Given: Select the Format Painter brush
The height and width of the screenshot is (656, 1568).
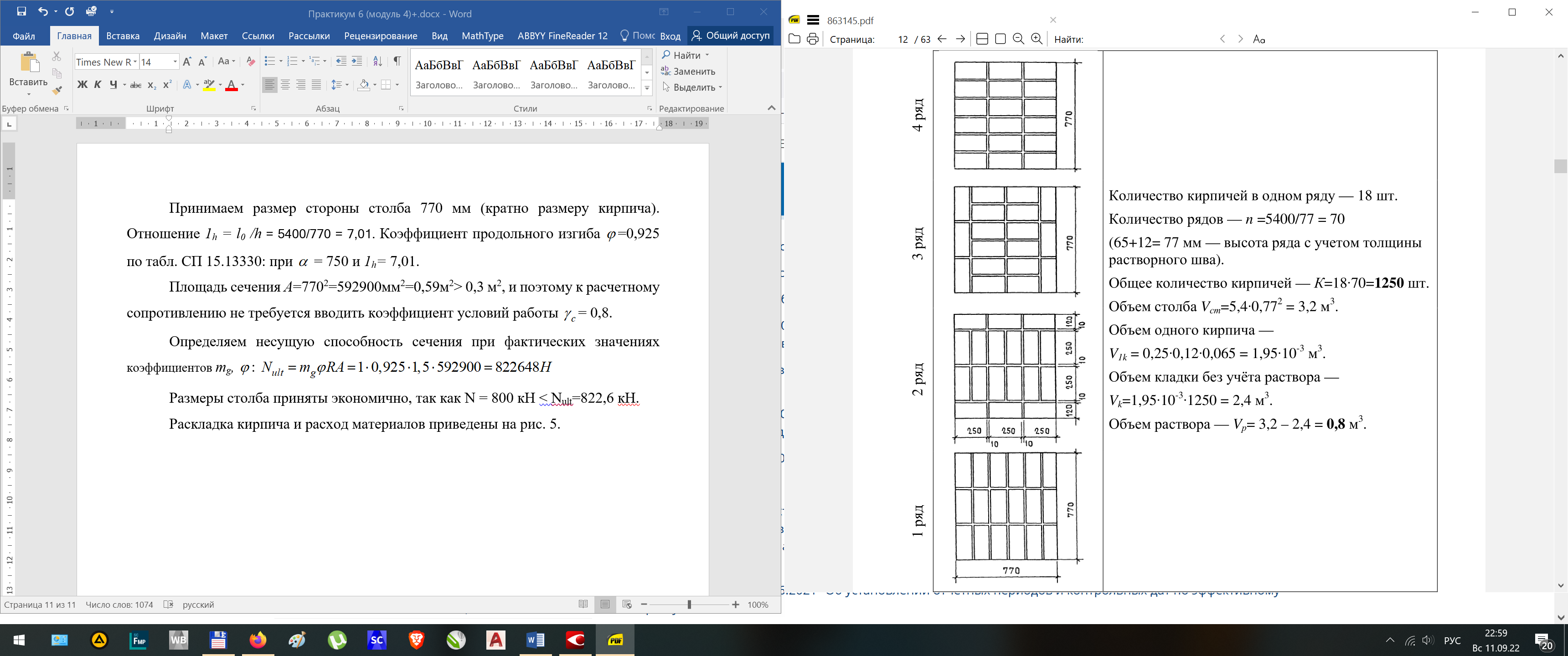Looking at the screenshot, I should (x=57, y=90).
